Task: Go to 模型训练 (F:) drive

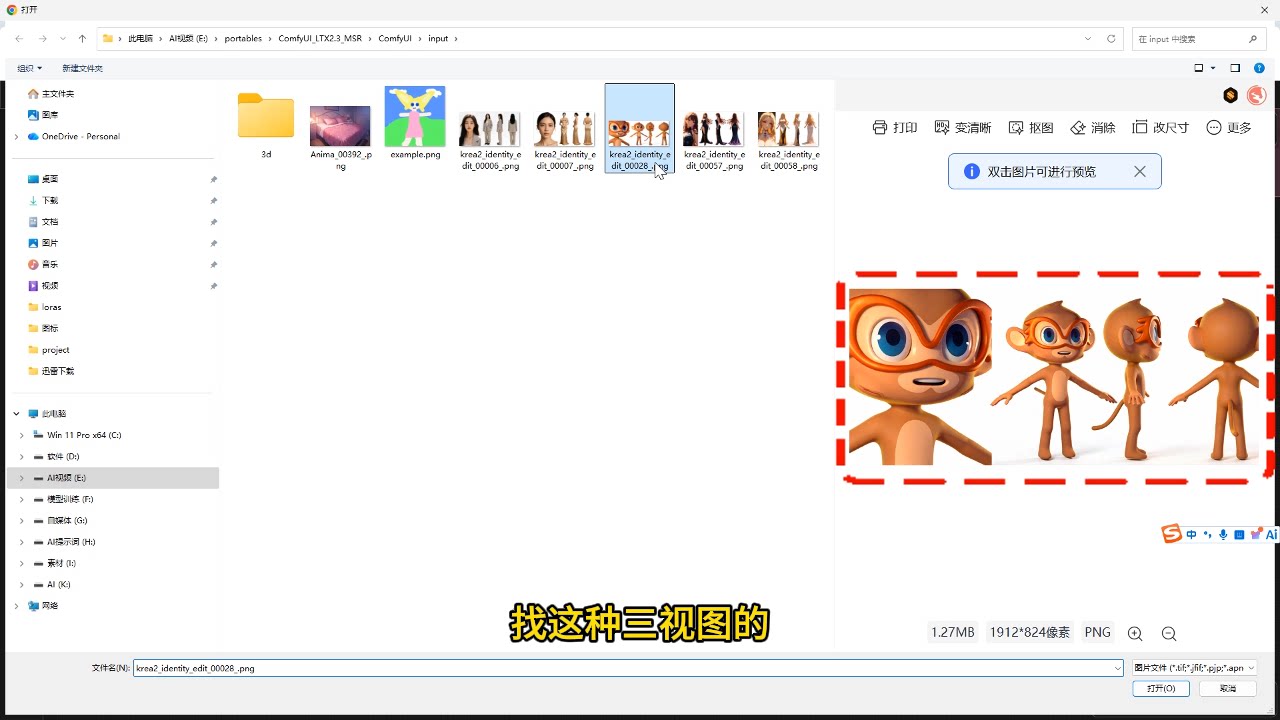Action: pos(70,499)
